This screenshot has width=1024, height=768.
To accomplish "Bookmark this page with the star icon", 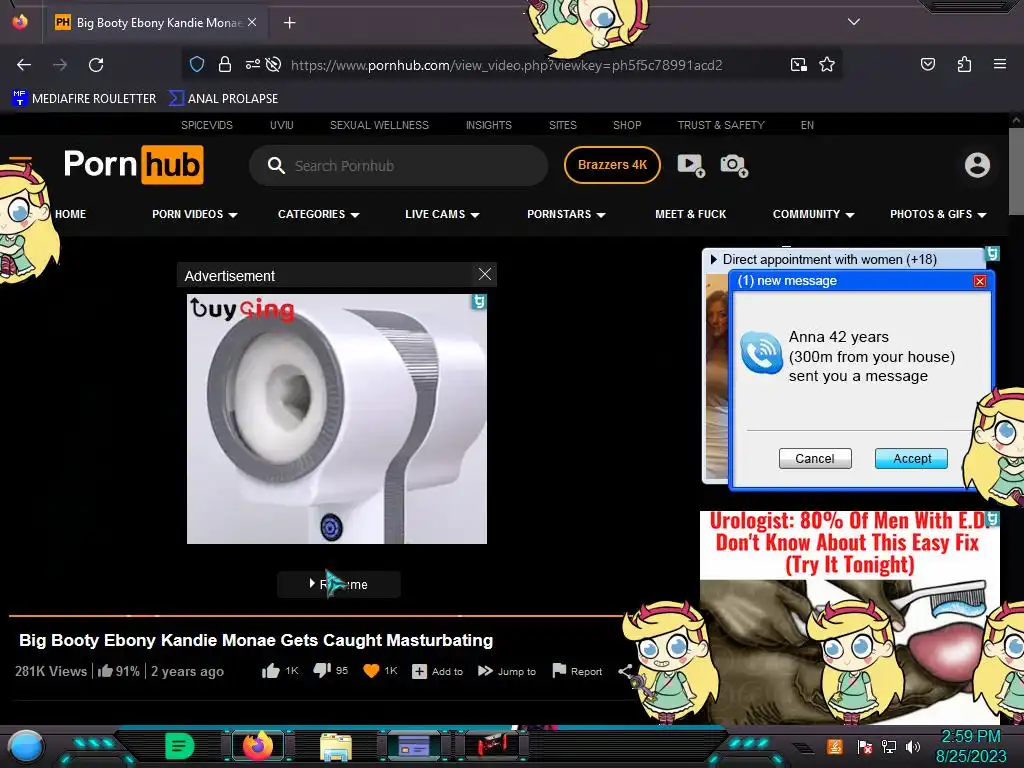I will 827,65.
